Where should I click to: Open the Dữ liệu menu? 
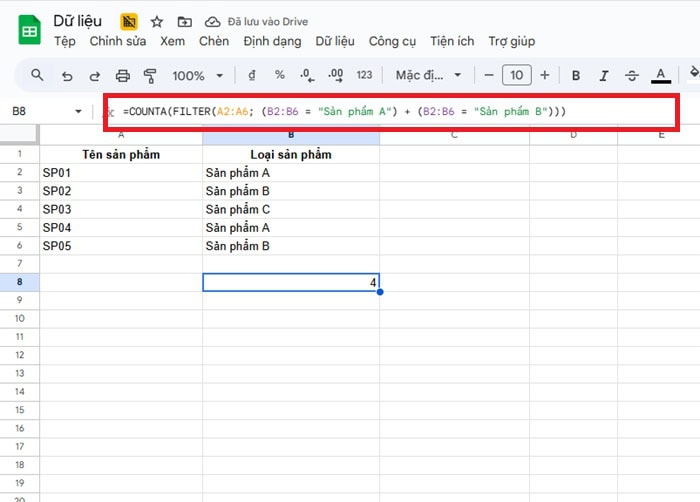(x=335, y=41)
